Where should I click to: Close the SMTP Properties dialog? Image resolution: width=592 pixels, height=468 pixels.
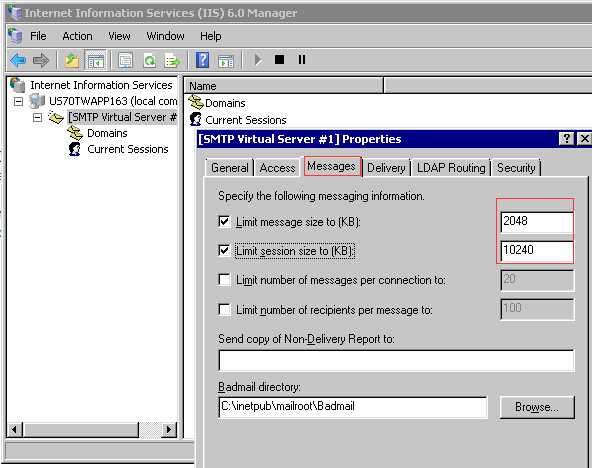point(584,139)
